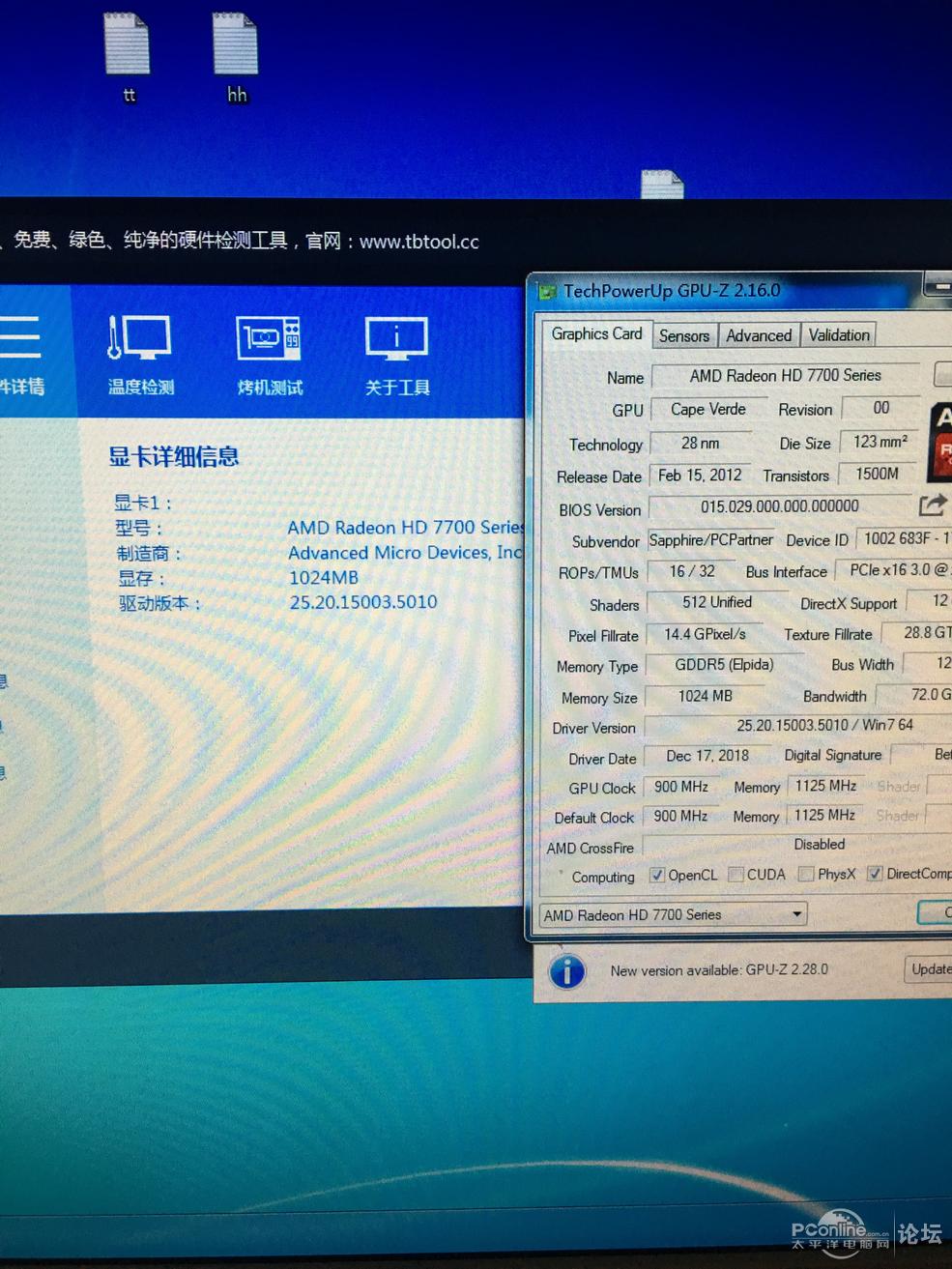This screenshot has width=952, height=1269.
Task: Click 制造商 value "Advanced Micro Devices, Inc"
Action: point(405,553)
